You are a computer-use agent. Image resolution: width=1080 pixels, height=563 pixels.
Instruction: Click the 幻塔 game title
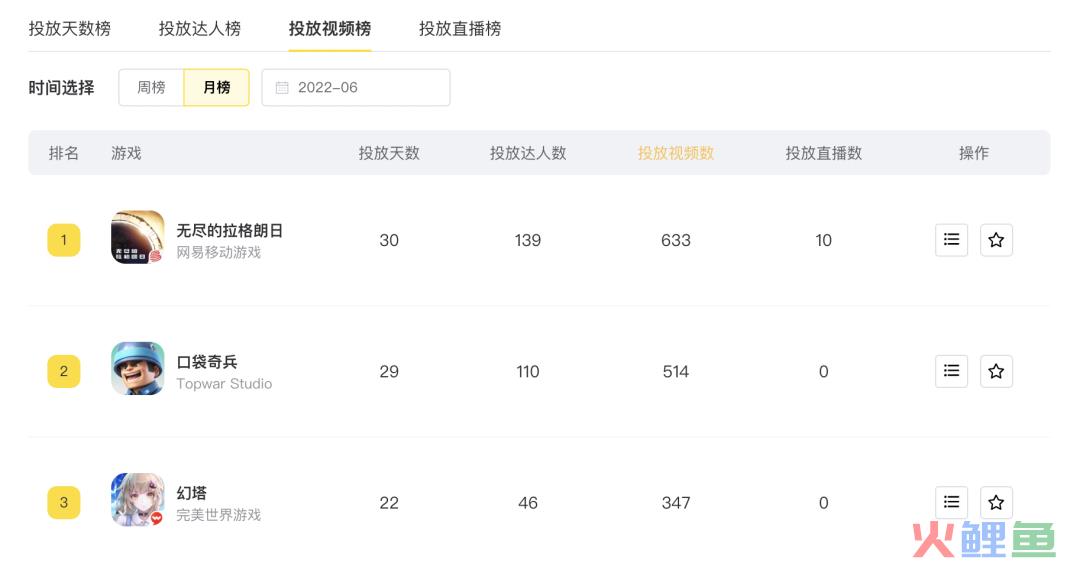[191, 493]
